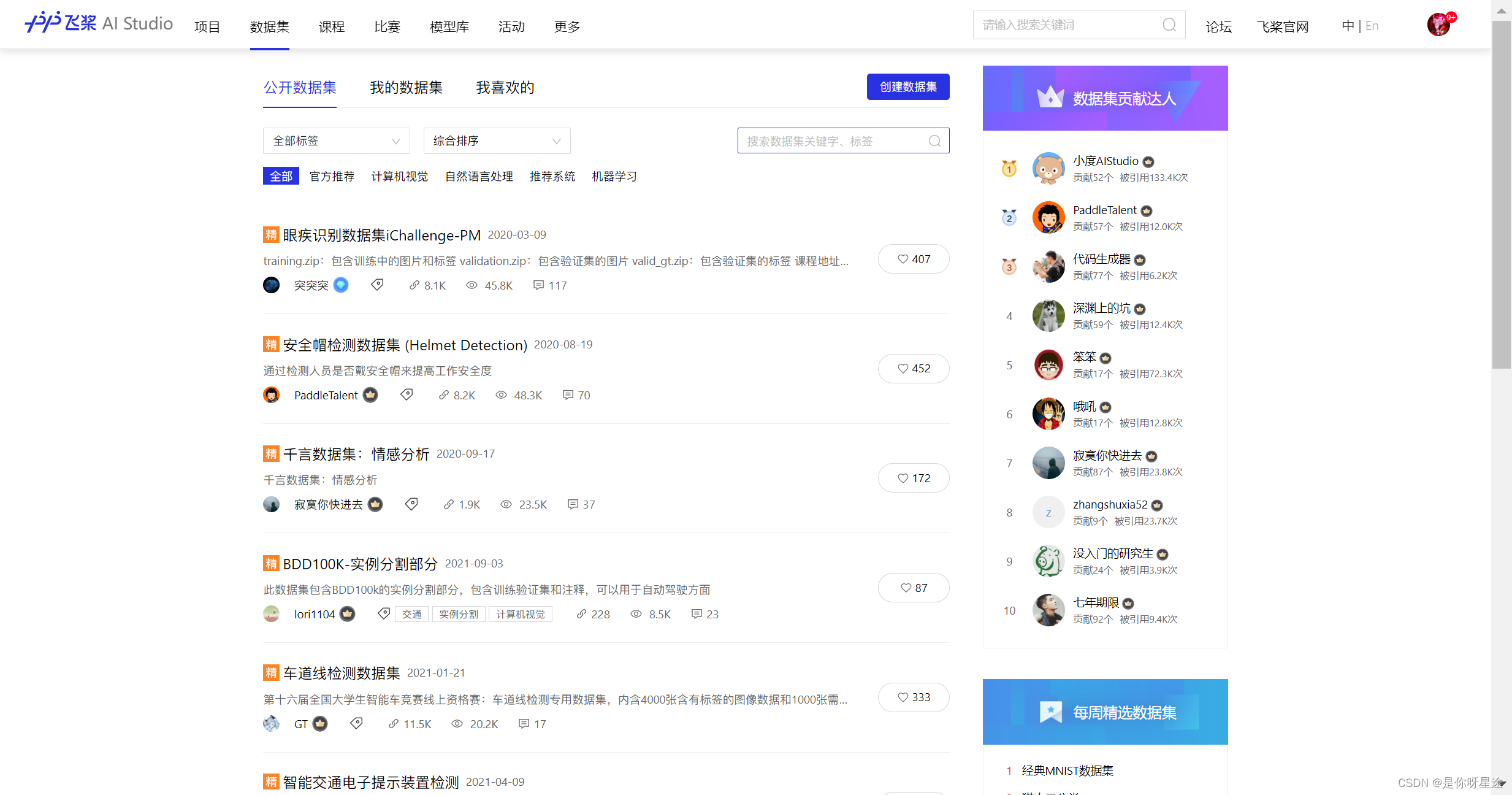This screenshot has height=795, width=1512.
Task: Click the crown badge beside PaddleTalent author
Action: (370, 395)
